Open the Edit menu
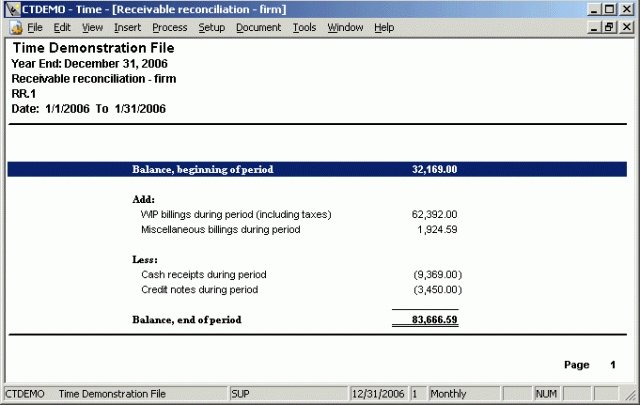 62,27
